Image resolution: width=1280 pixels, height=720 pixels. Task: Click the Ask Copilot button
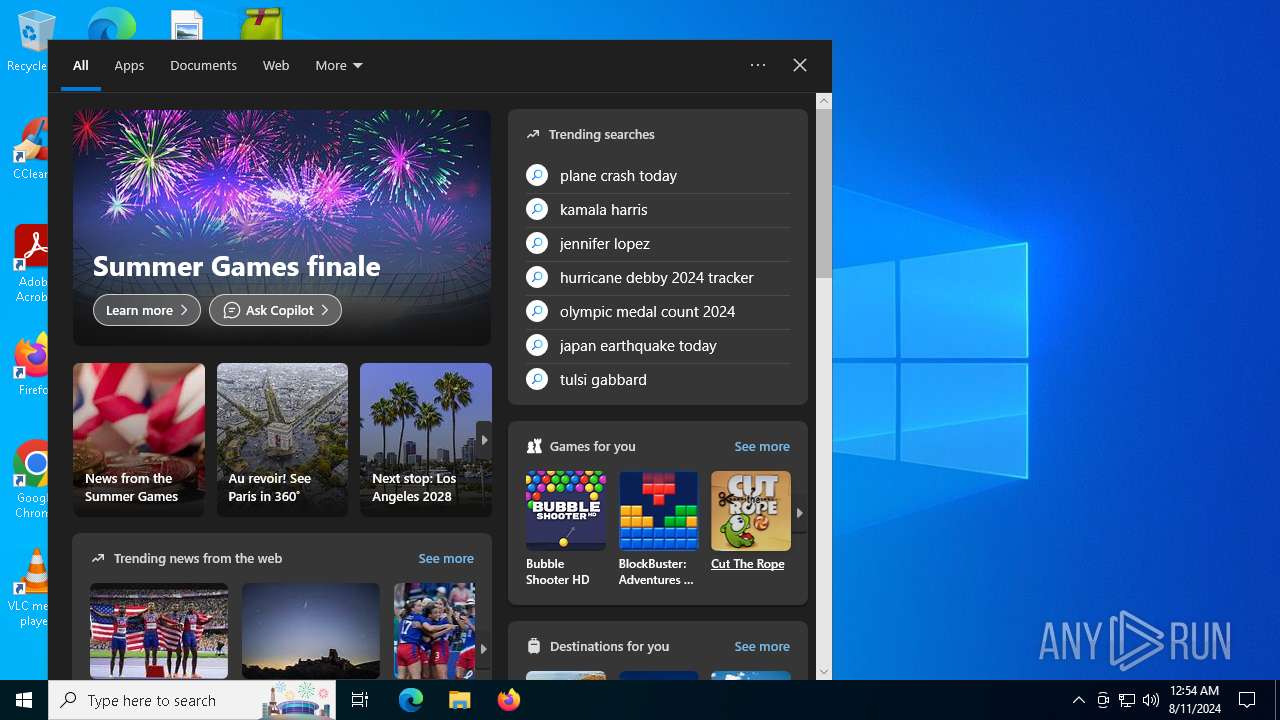275,310
